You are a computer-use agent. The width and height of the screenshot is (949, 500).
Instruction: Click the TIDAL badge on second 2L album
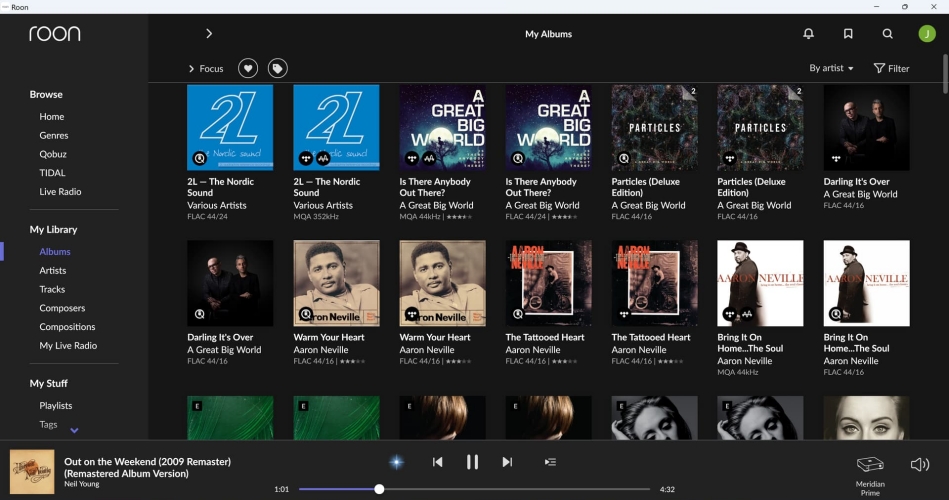pyautogui.click(x=306, y=159)
